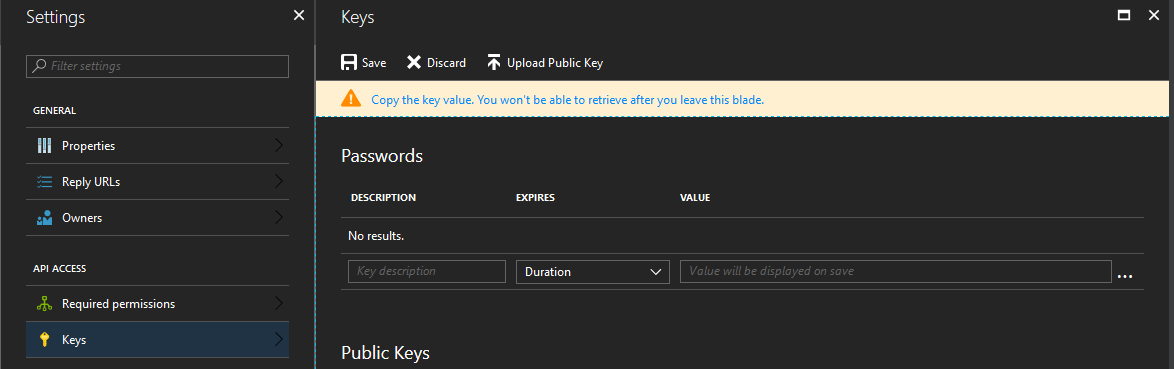Expand the Reply URLs row chevron
Viewport: 1174px width, 369px height.
[279, 181]
